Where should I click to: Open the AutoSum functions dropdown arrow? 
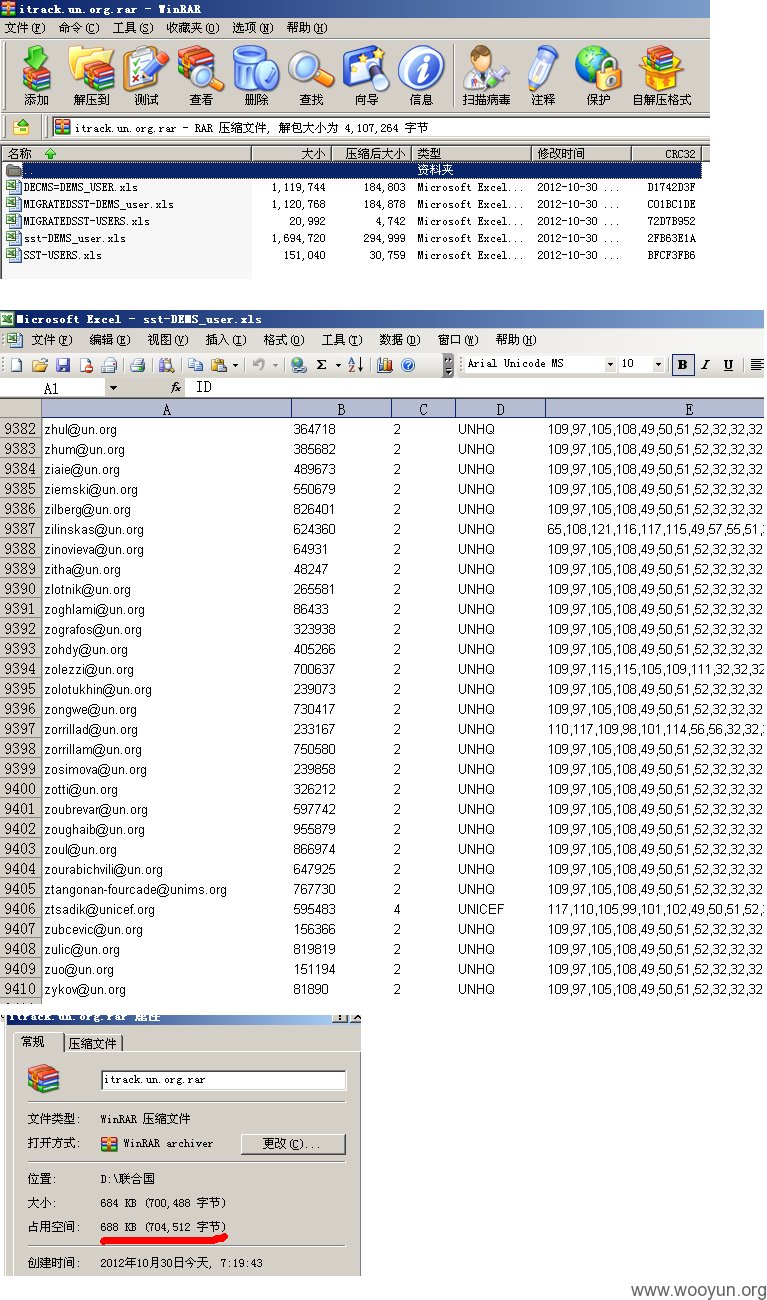[338, 365]
